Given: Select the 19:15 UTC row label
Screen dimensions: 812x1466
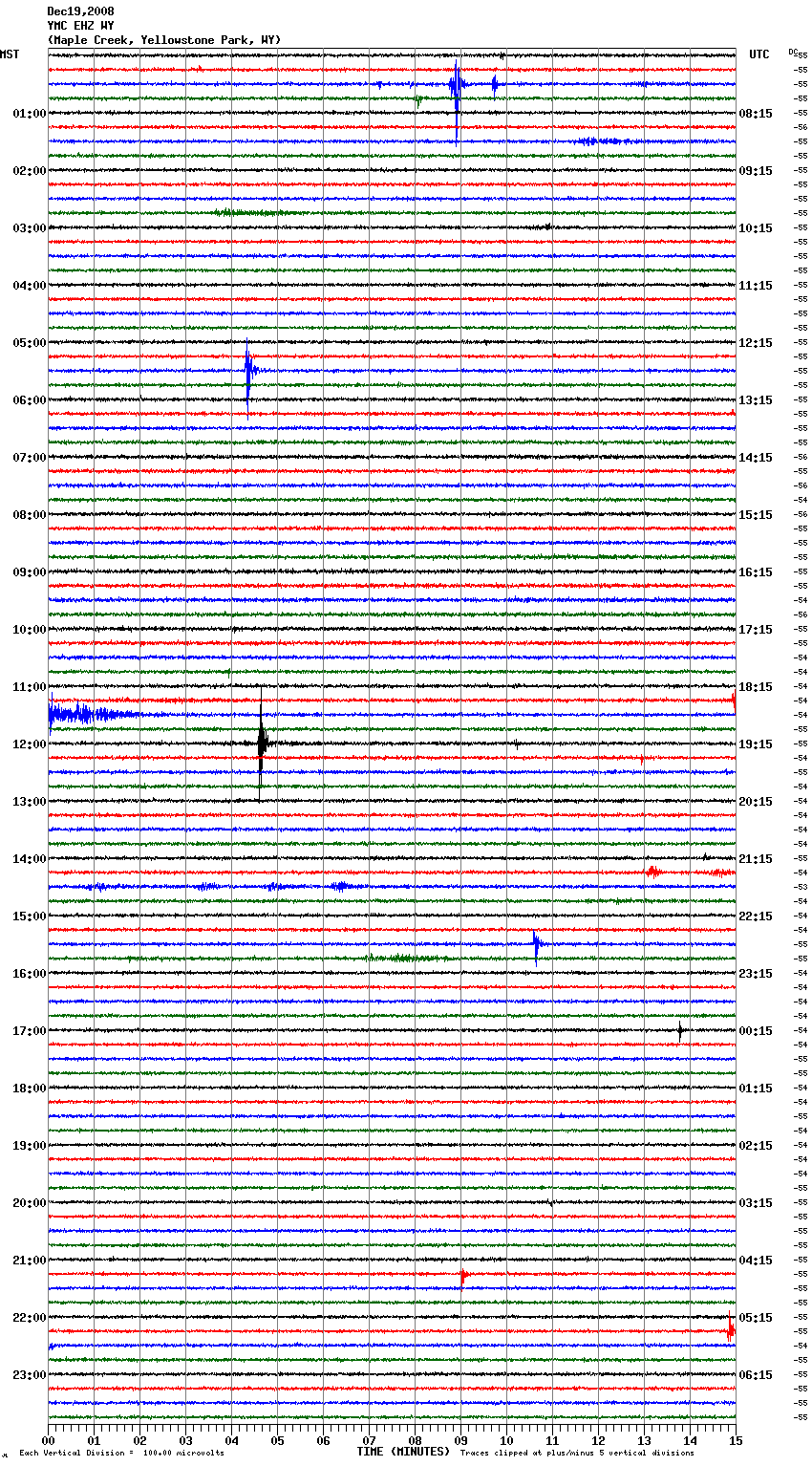Looking at the screenshot, I should click(756, 744).
